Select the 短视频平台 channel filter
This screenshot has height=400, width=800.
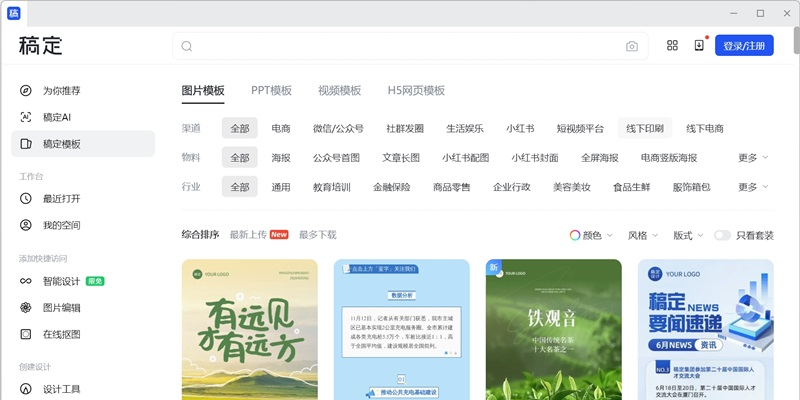tap(580, 128)
